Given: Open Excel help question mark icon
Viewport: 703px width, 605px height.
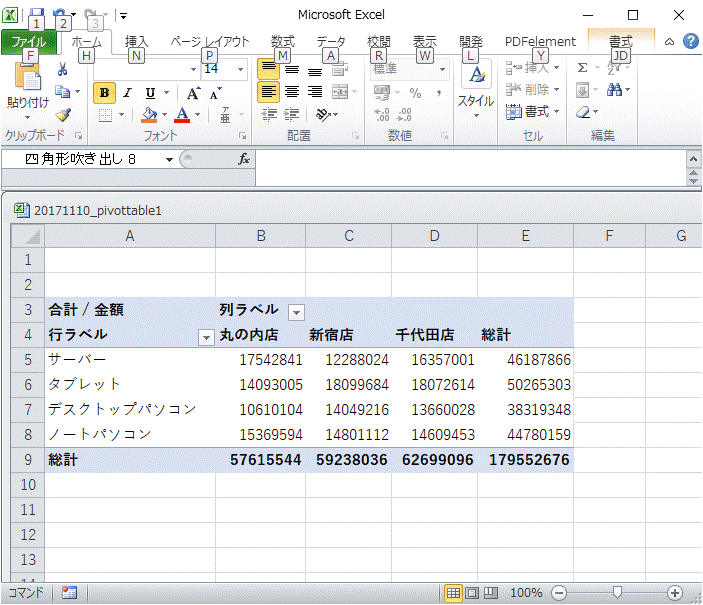Looking at the screenshot, I should [x=690, y=41].
